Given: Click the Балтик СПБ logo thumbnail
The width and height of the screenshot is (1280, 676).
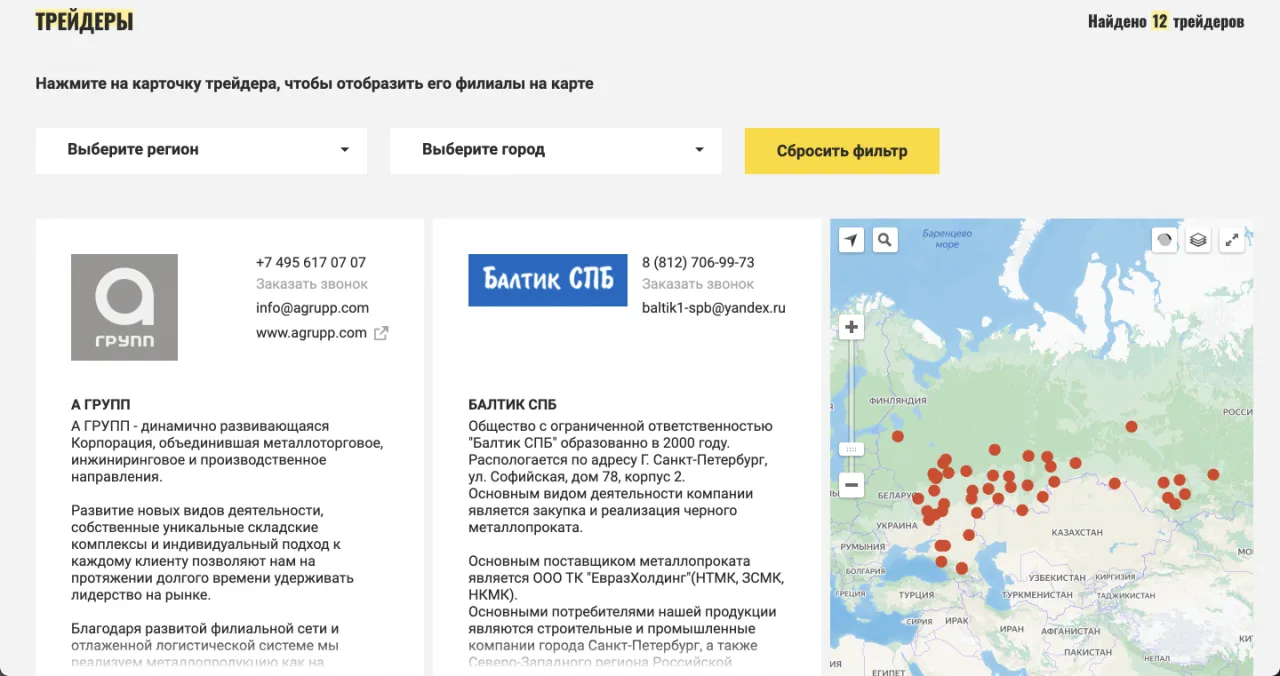Looking at the screenshot, I should pyautogui.click(x=547, y=281).
